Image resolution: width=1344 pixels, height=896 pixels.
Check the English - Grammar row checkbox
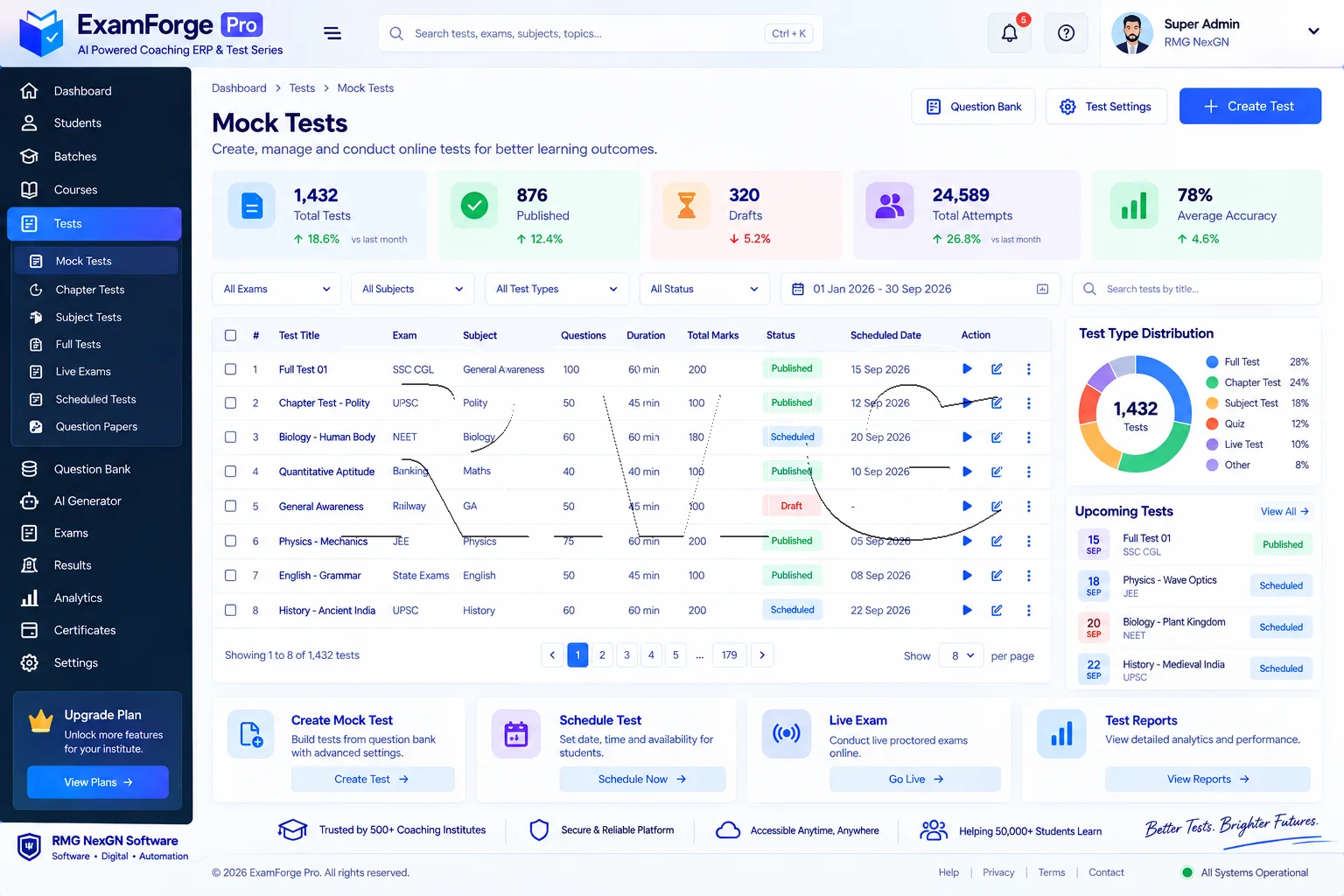[231, 576]
